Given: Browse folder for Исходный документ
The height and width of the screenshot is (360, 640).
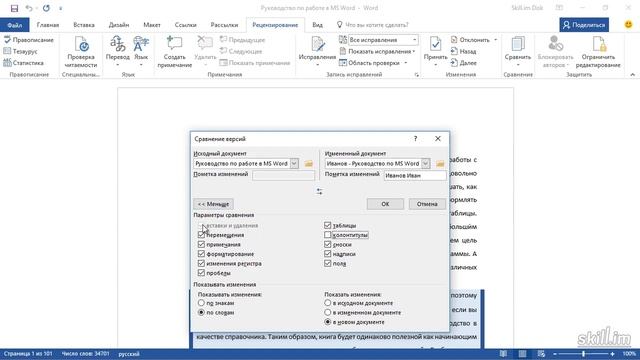Looking at the screenshot, I should tap(309, 164).
